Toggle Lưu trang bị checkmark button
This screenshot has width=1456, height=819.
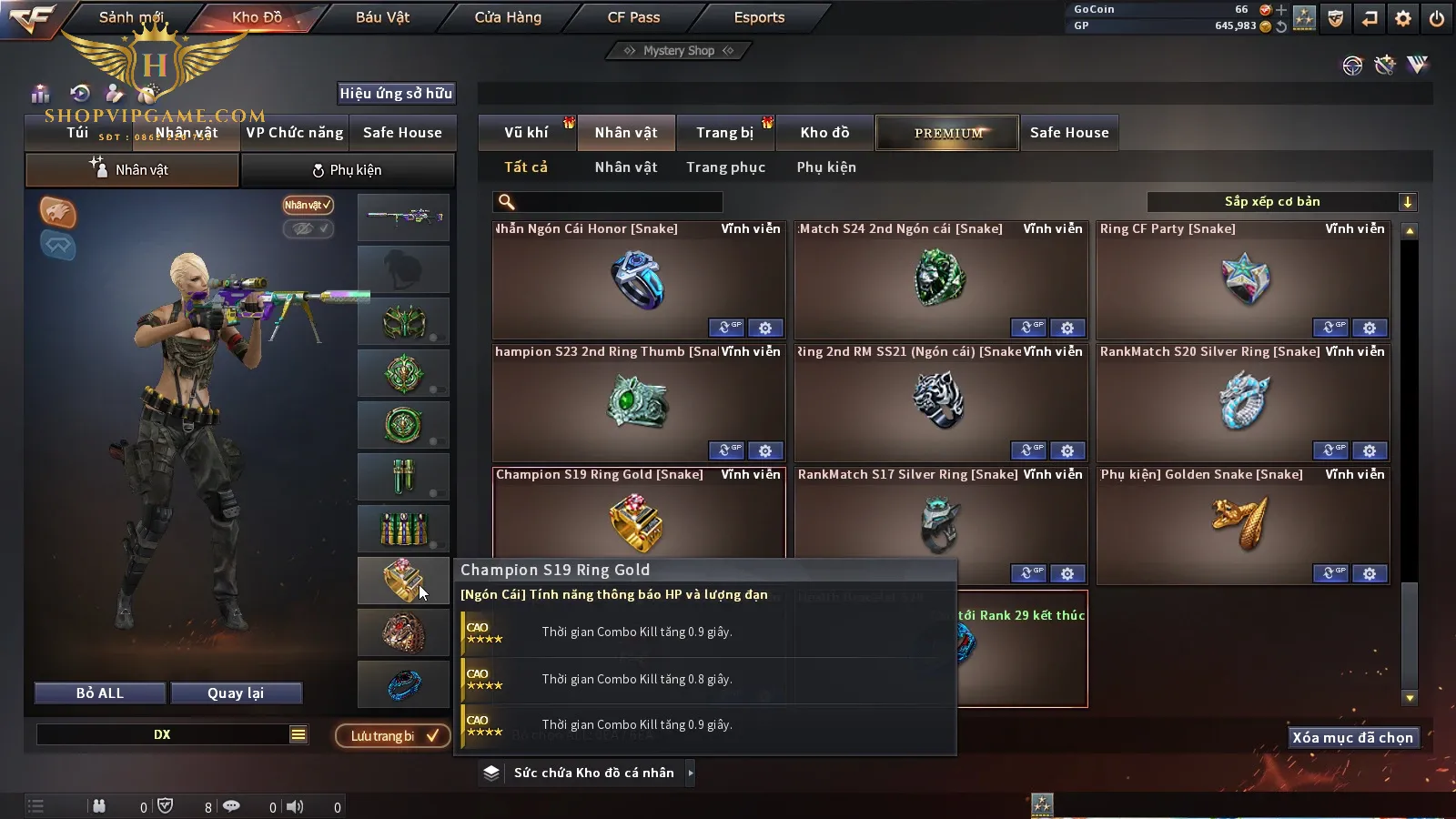click(x=393, y=736)
